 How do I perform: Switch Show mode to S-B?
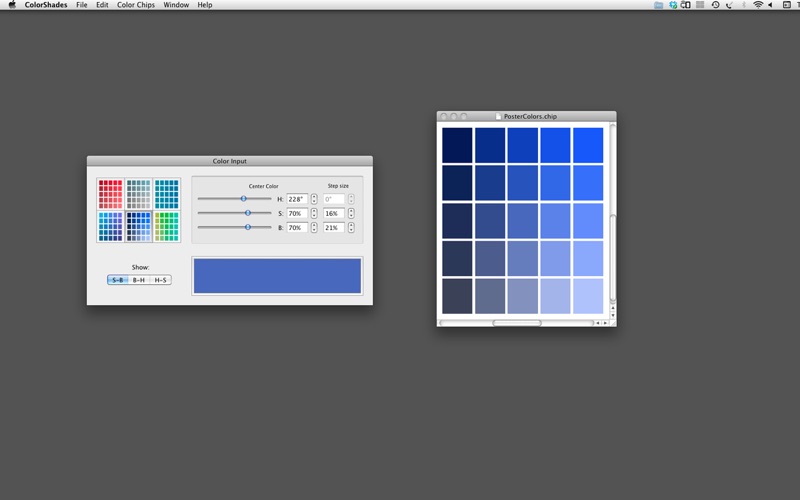117,280
